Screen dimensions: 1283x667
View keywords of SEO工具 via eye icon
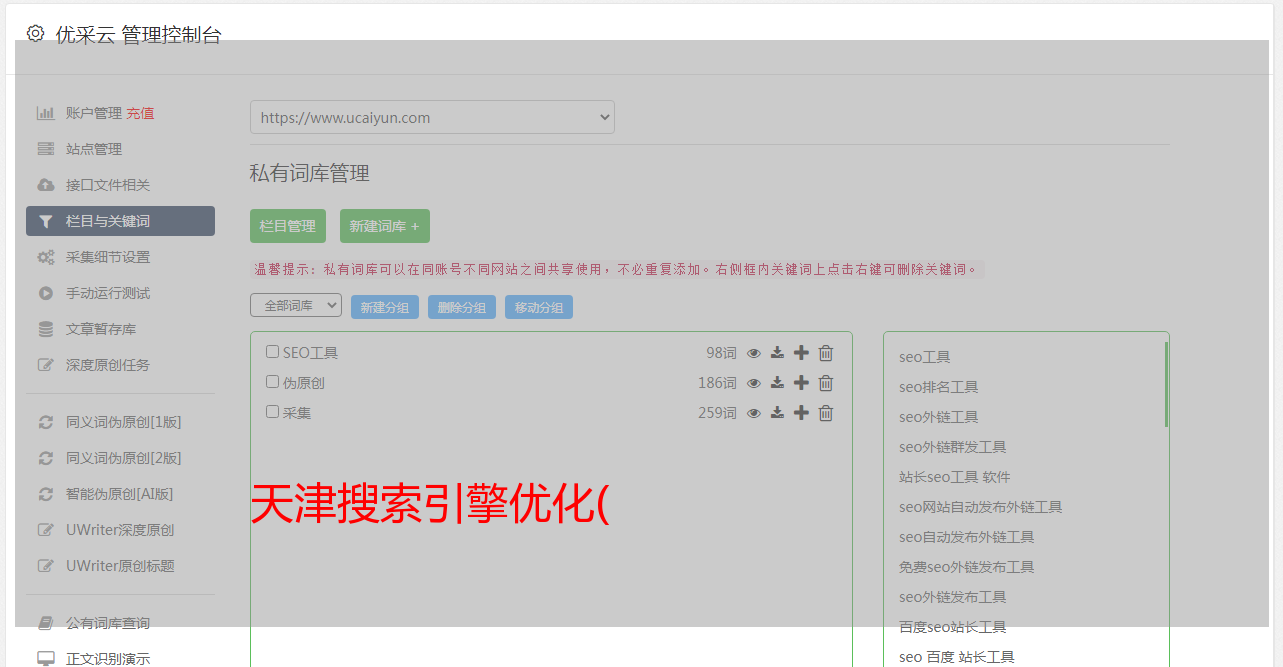coord(754,353)
